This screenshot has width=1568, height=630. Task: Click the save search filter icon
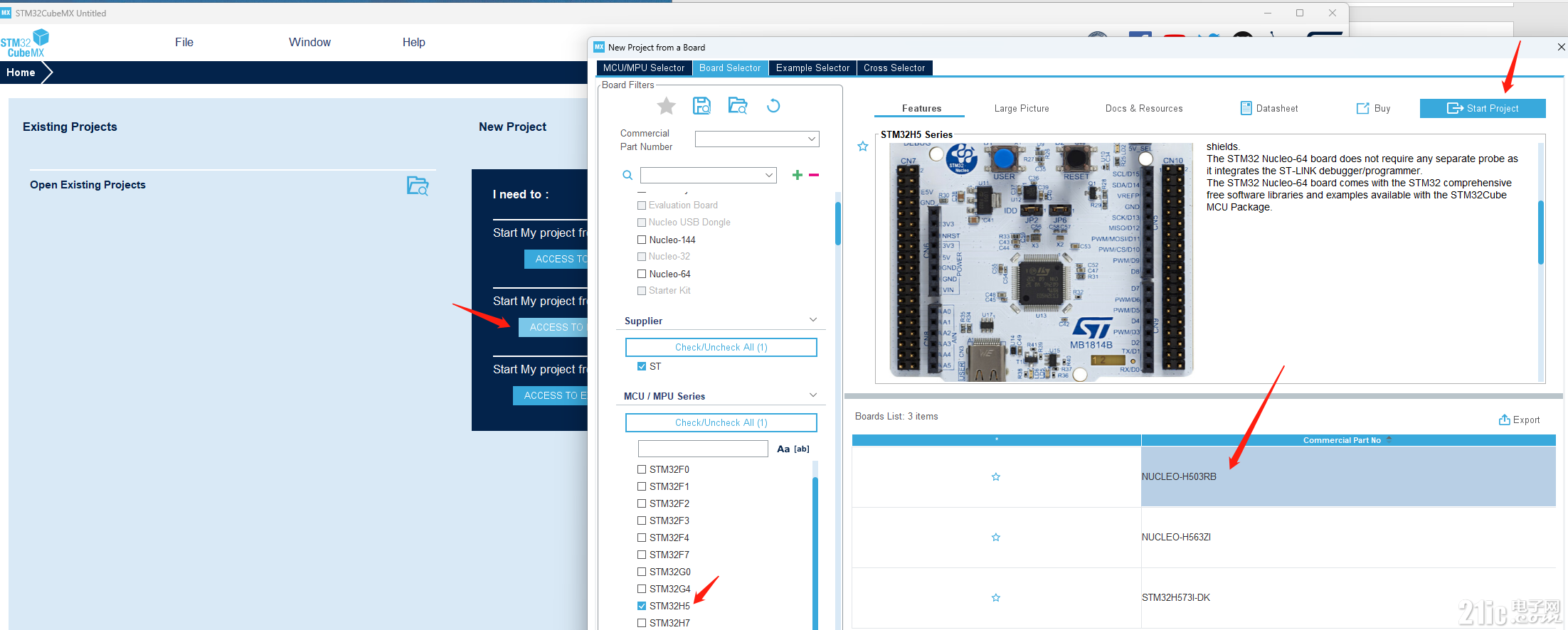[701, 106]
